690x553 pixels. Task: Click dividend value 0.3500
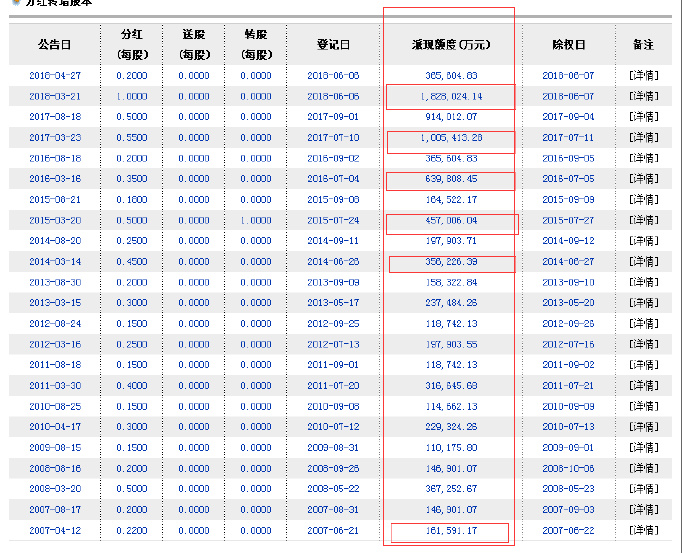pos(132,179)
